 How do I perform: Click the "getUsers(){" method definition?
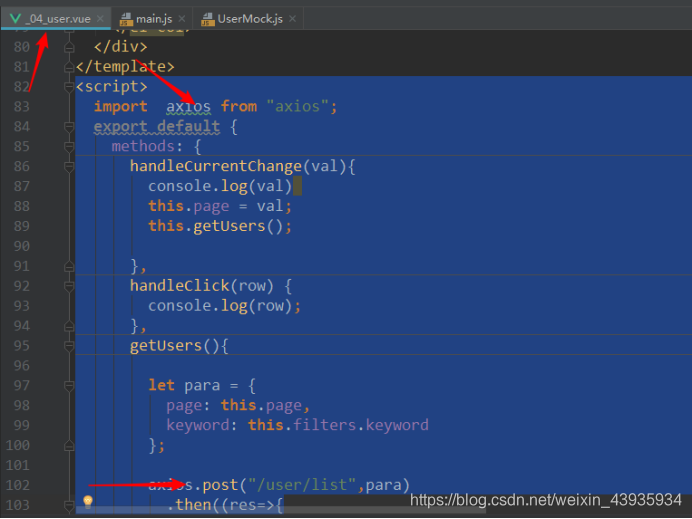179,346
